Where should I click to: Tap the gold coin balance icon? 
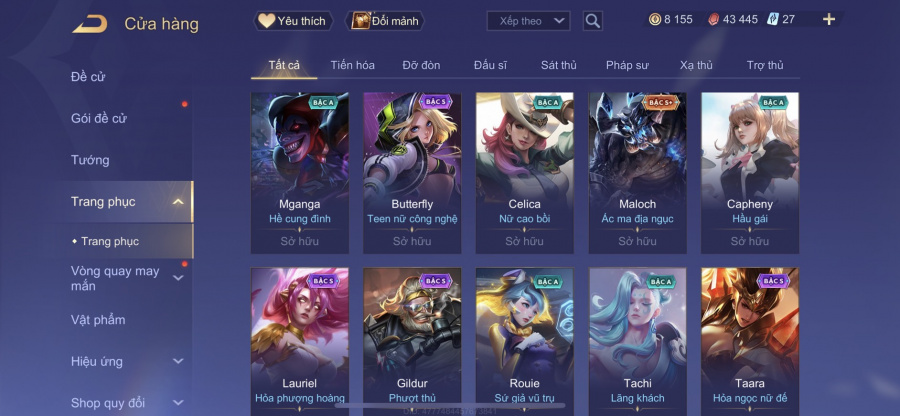pos(655,20)
